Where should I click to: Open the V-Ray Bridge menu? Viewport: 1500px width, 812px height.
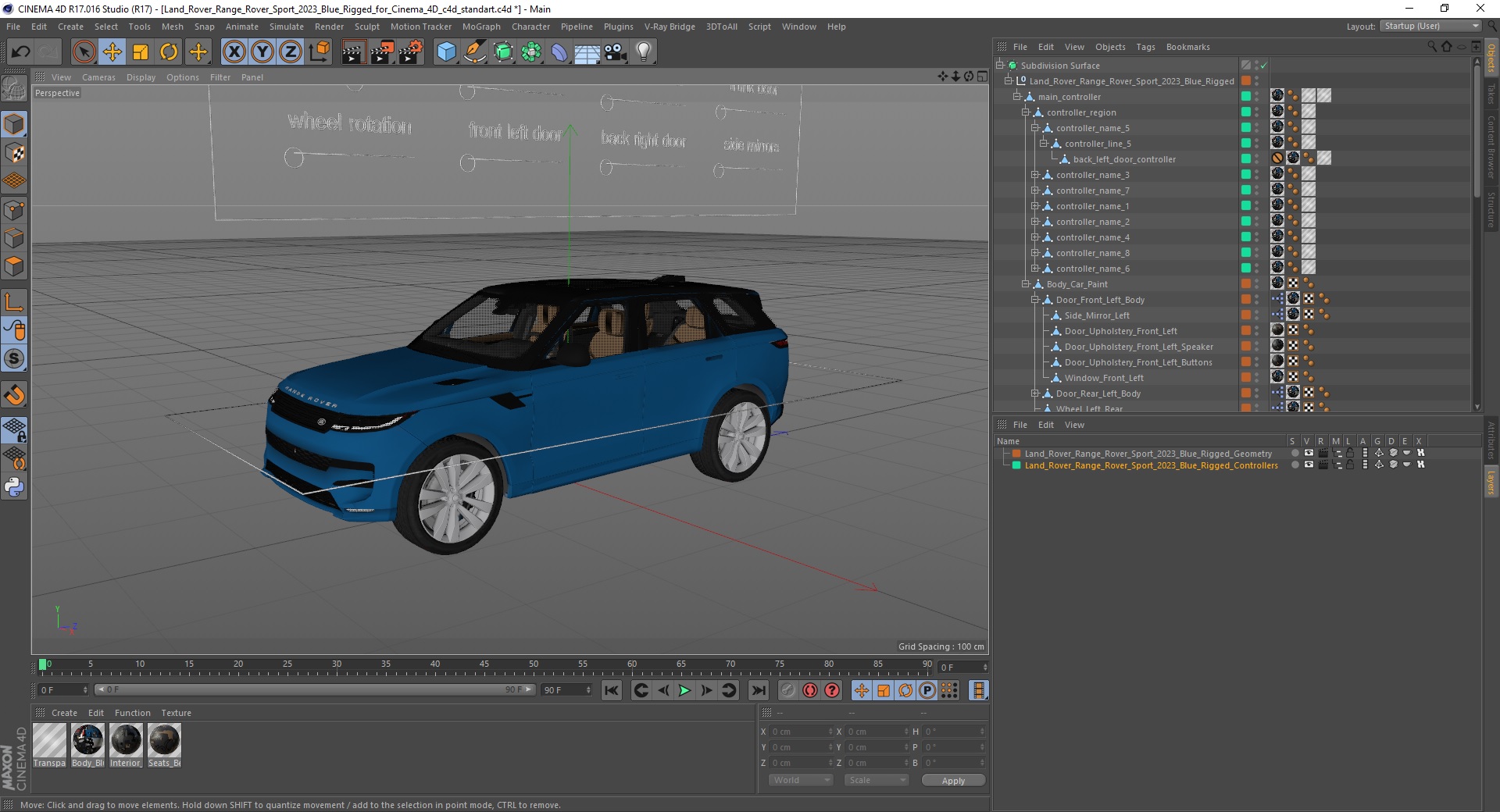pos(670,27)
